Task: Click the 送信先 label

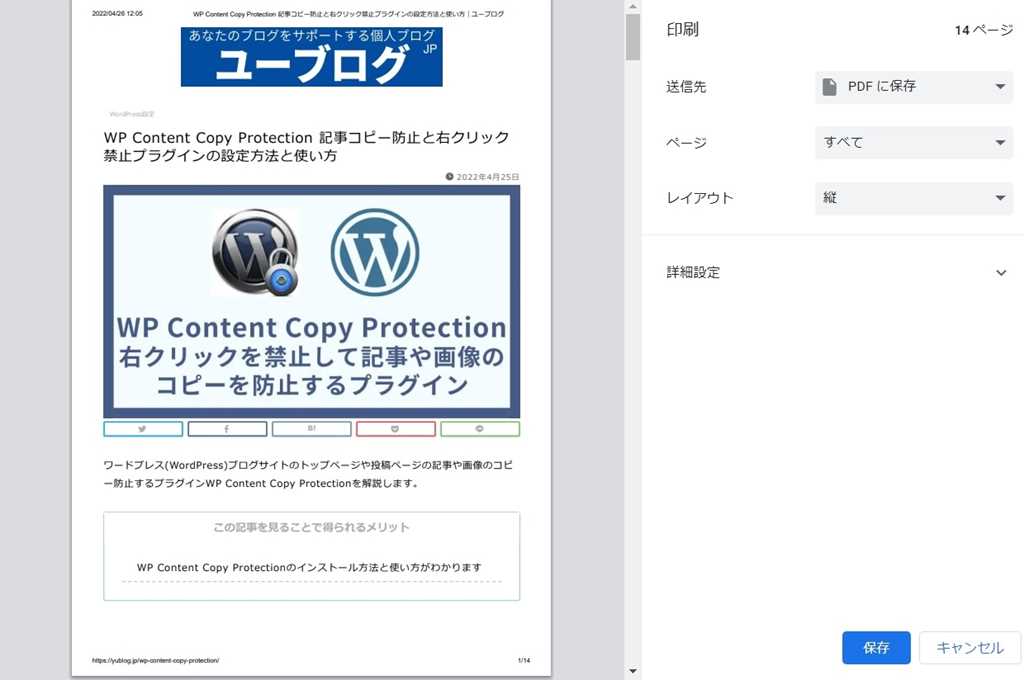Action: pyautogui.click(x=686, y=87)
